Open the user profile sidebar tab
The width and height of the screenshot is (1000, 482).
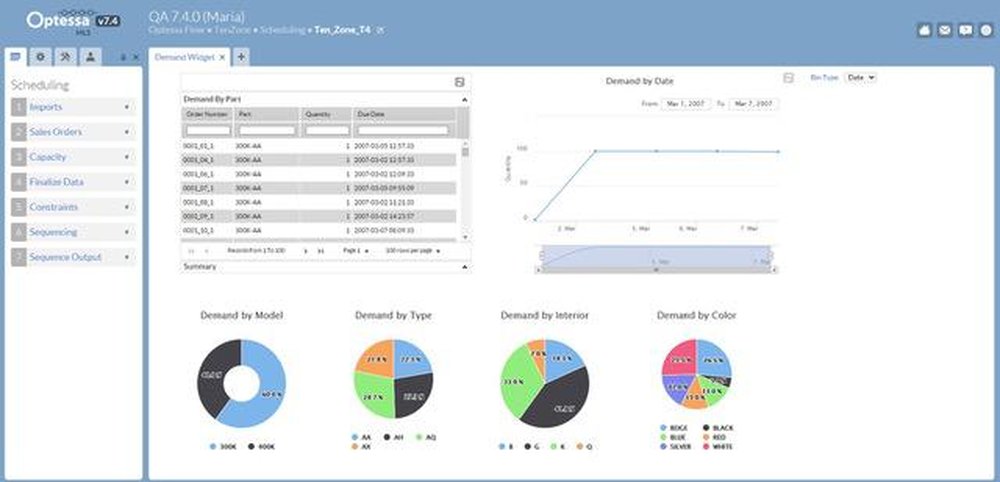coord(90,57)
